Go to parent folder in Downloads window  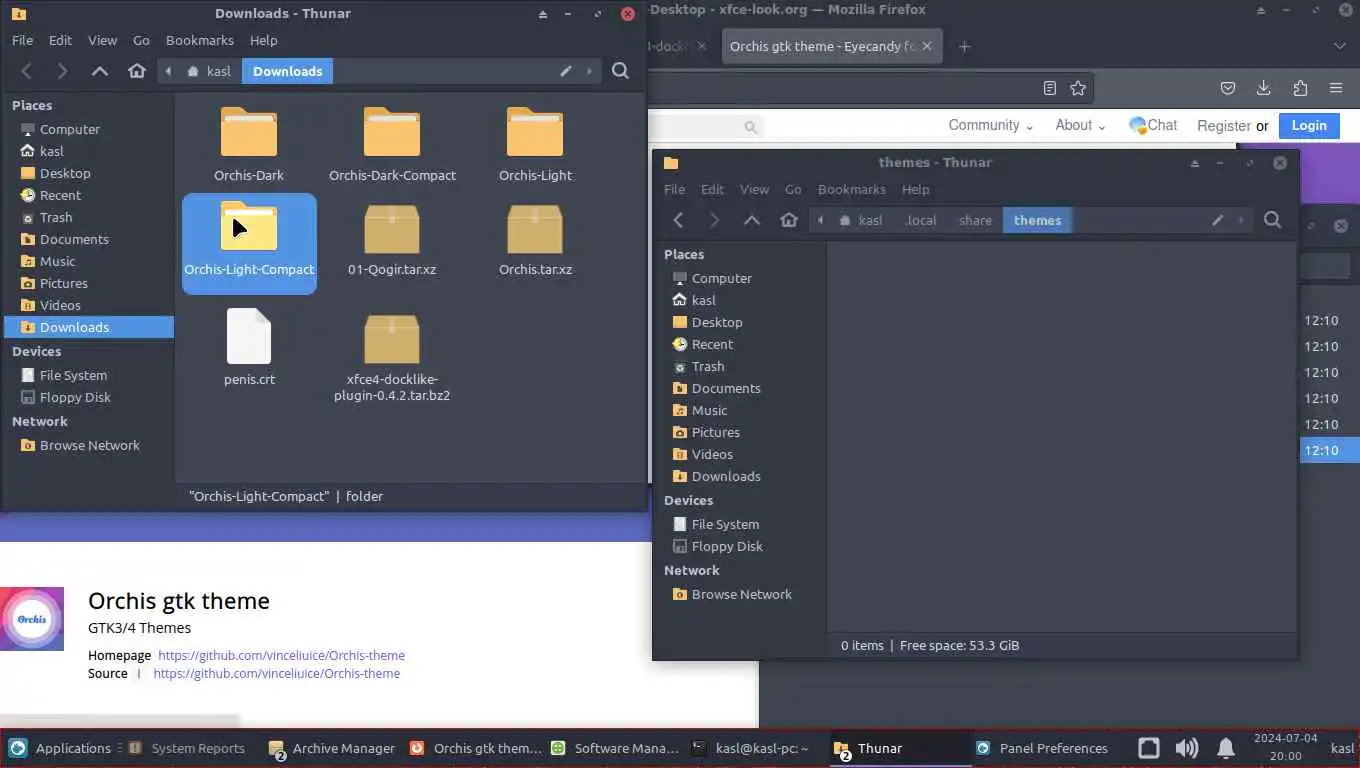point(100,71)
